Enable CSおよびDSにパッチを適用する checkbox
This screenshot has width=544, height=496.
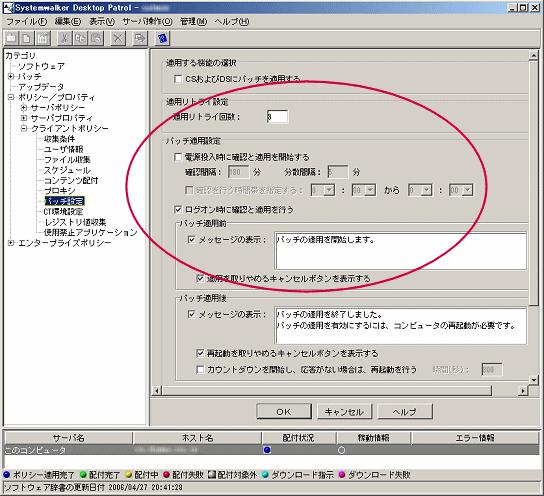[x=178, y=79]
